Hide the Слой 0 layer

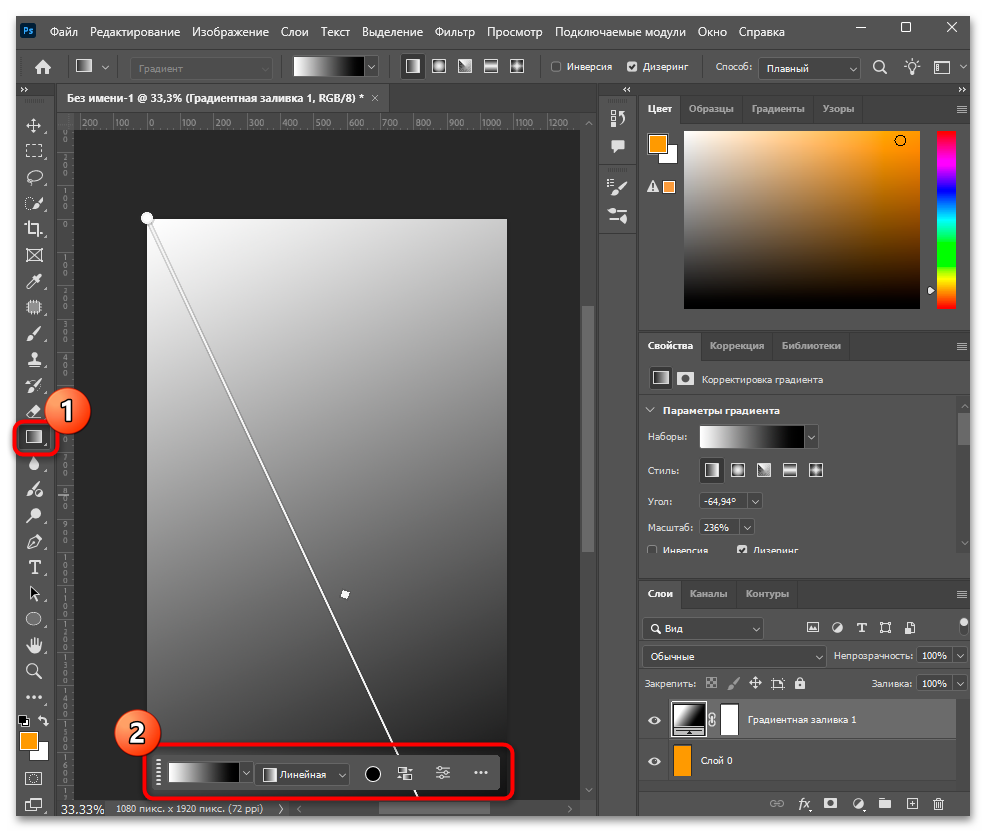(654, 761)
